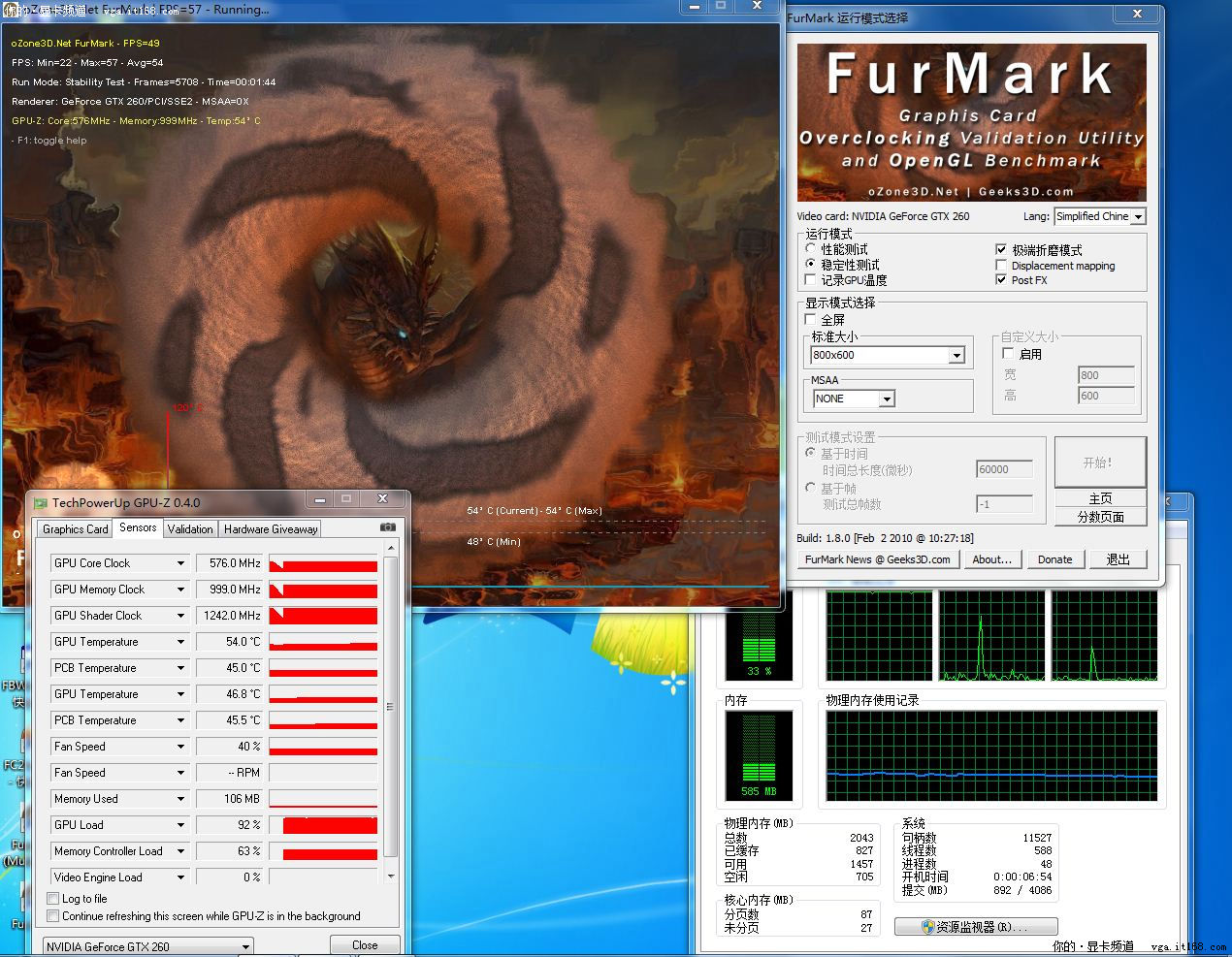
Task: Toggle 记录GPU温度 checkbox
Action: coord(811,279)
